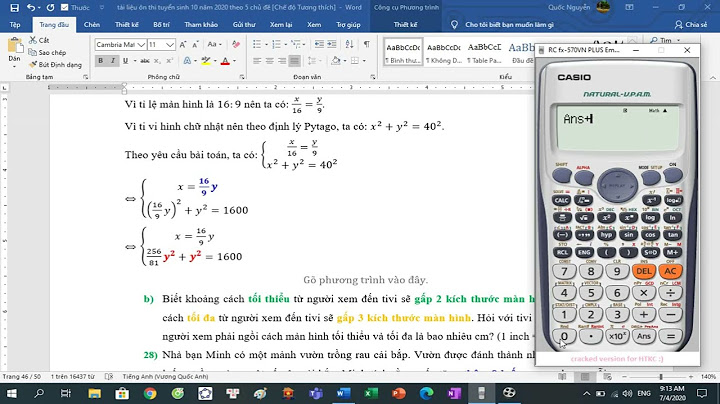Open the Tệp (File) tab

(x=15, y=24)
